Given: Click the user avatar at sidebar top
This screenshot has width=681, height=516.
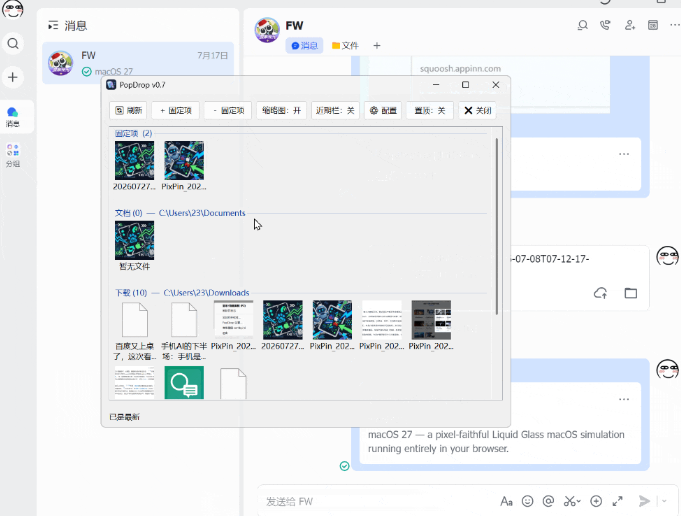Looking at the screenshot, I should pyautogui.click(x=13, y=9).
